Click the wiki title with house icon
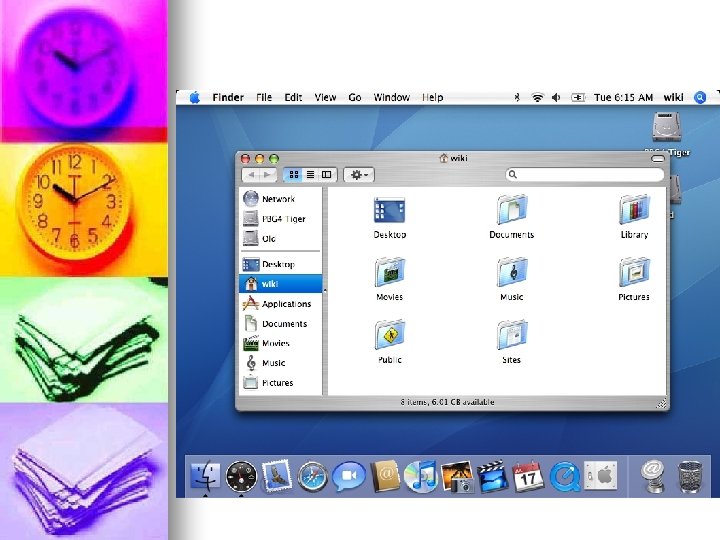This screenshot has width=720, height=540. pos(453,158)
